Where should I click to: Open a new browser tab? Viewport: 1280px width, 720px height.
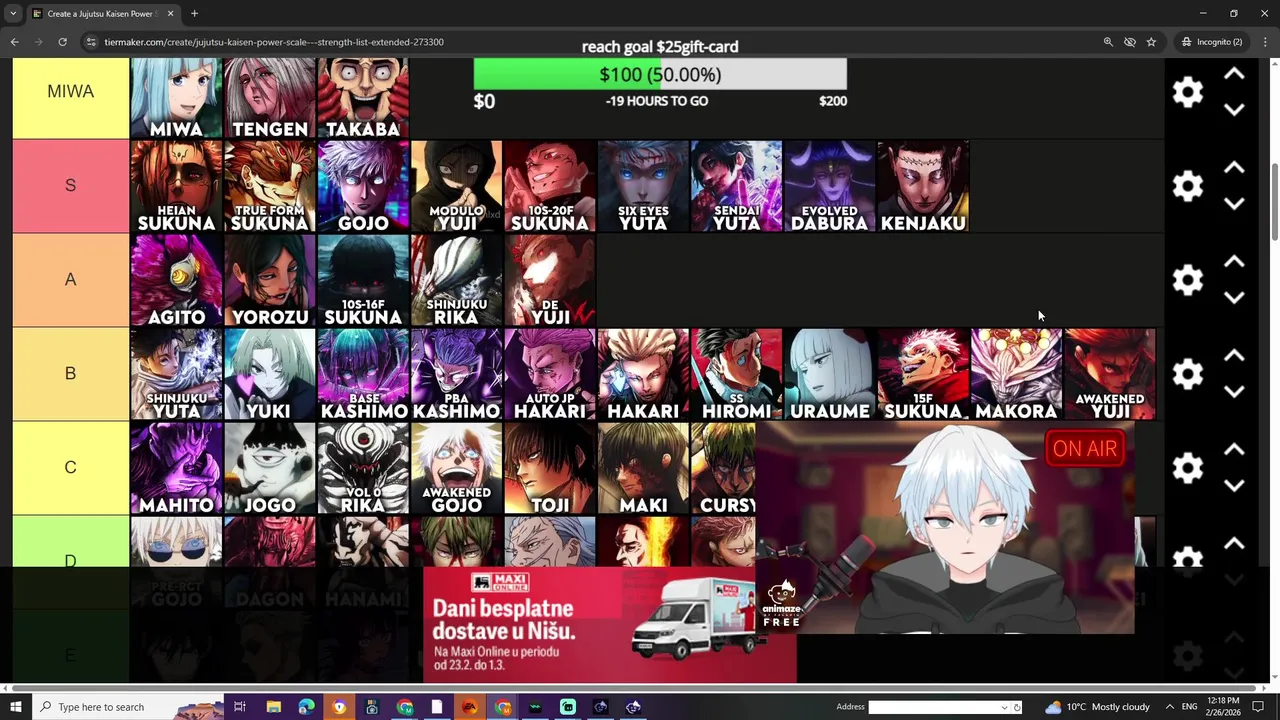click(194, 14)
